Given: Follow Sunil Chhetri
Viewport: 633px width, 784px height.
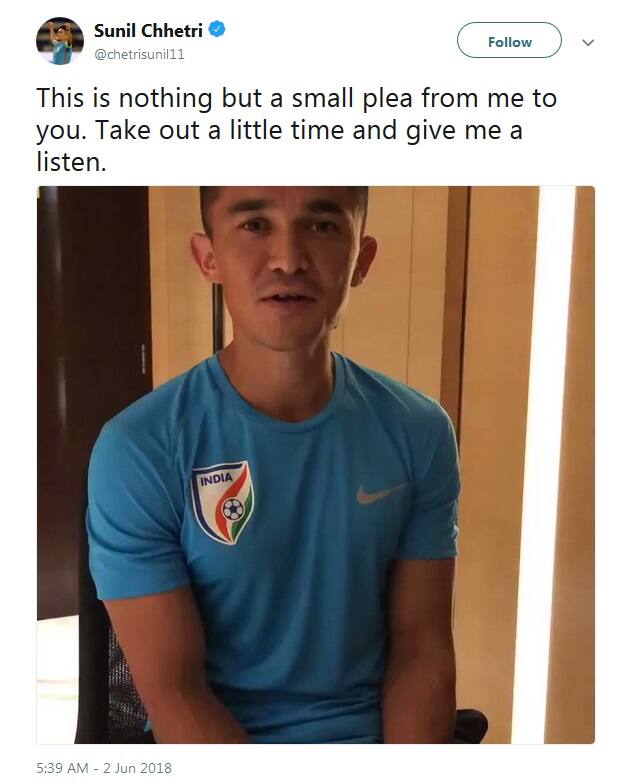Looking at the screenshot, I should point(509,42).
